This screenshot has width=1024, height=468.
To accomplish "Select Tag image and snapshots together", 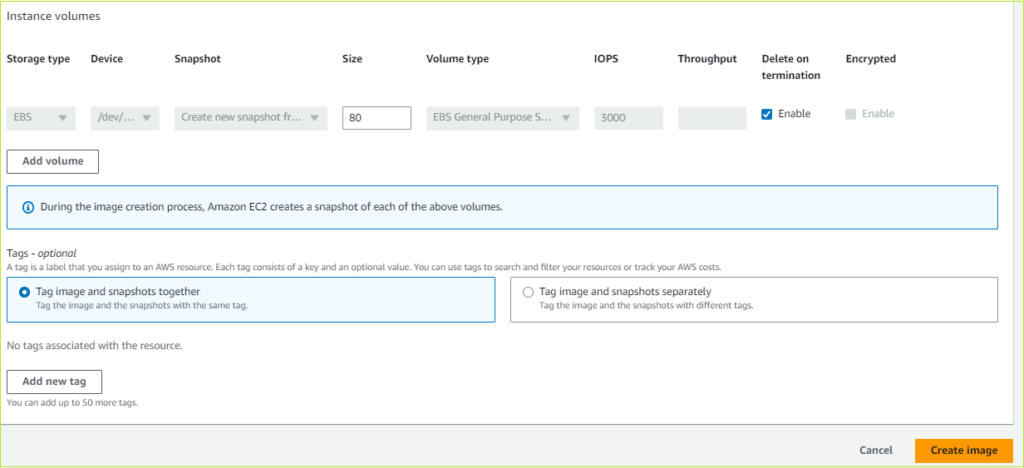I will point(24,292).
